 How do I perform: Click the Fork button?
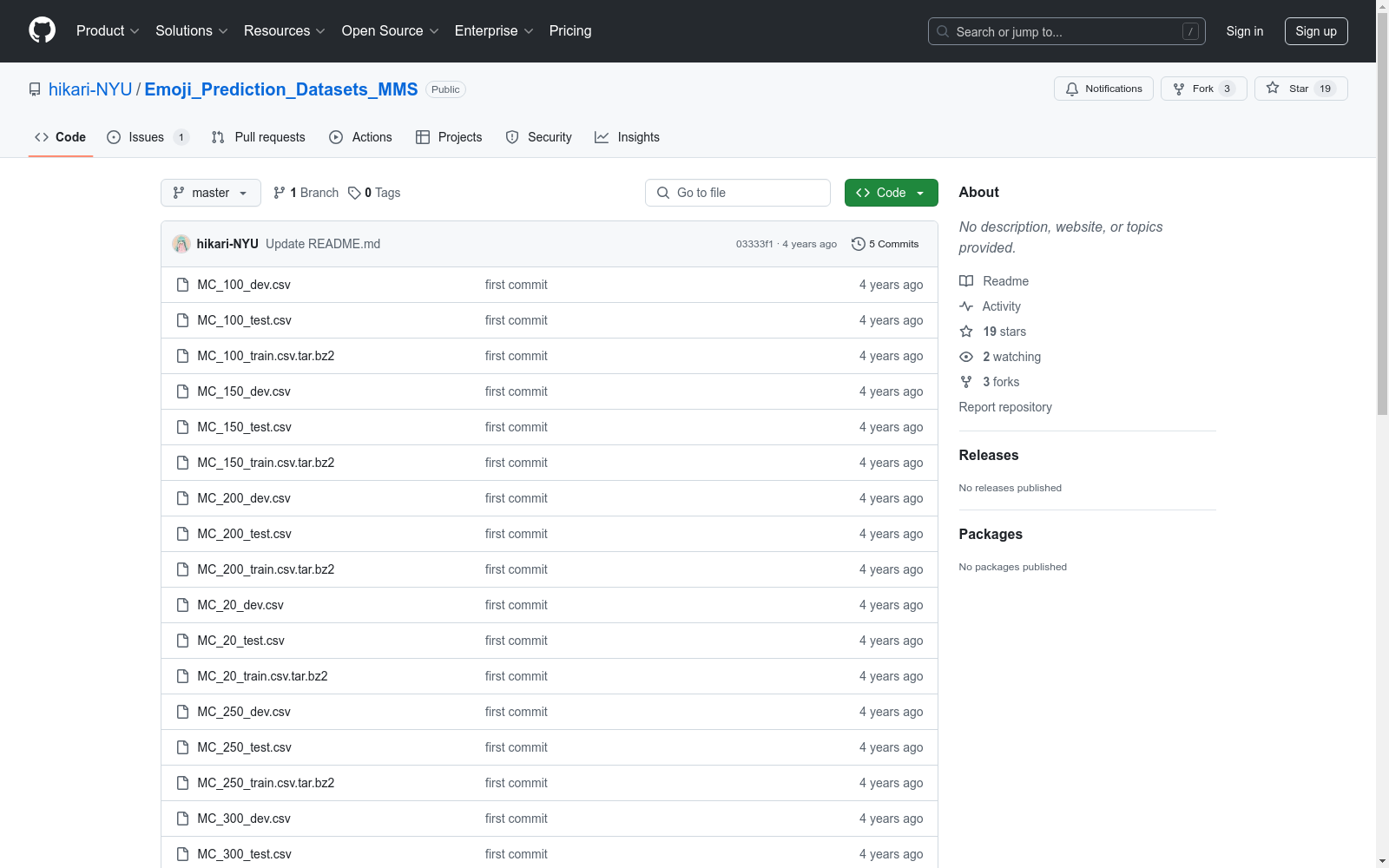coord(1203,89)
